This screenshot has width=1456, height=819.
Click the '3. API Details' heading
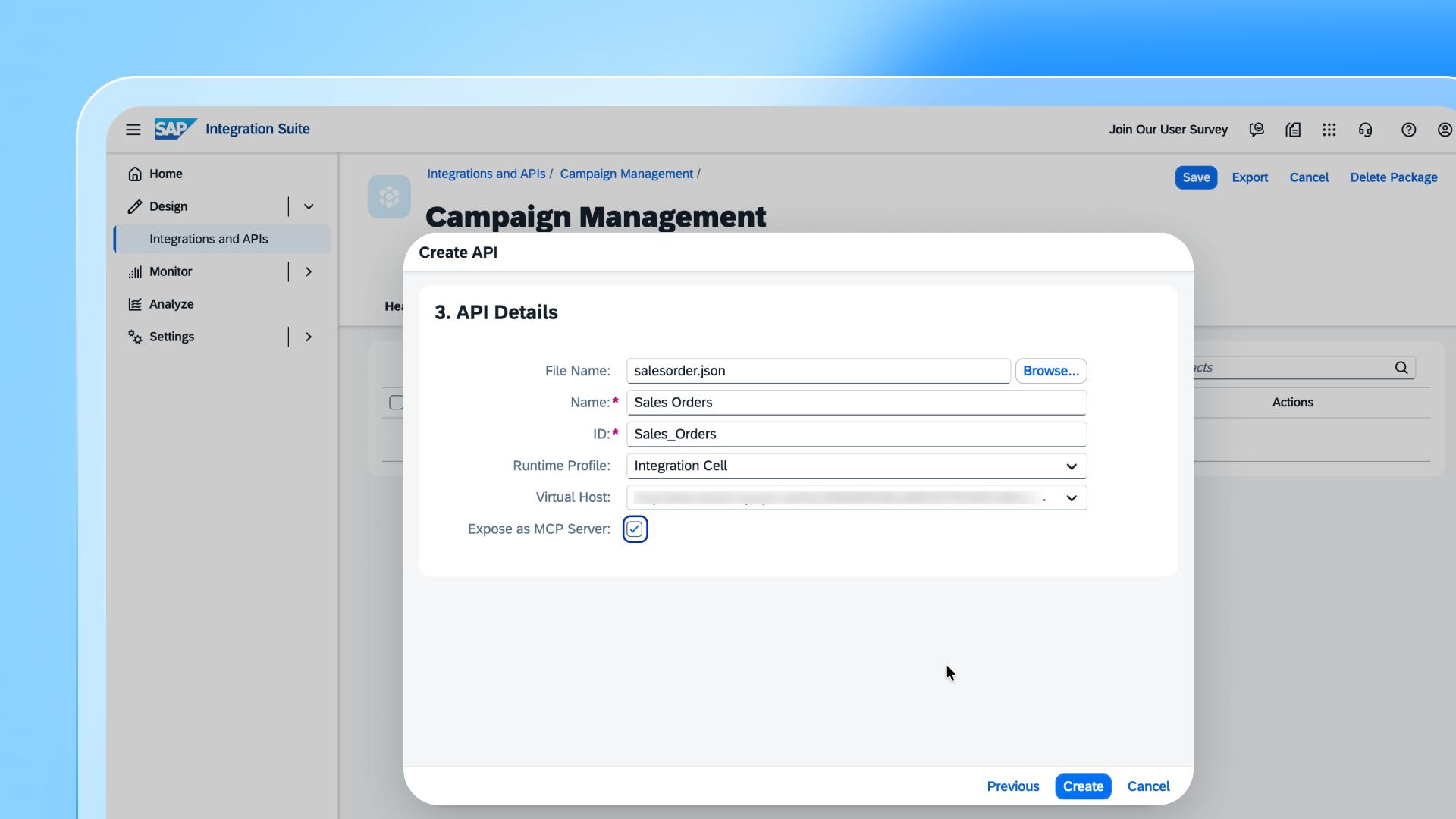[x=496, y=312]
